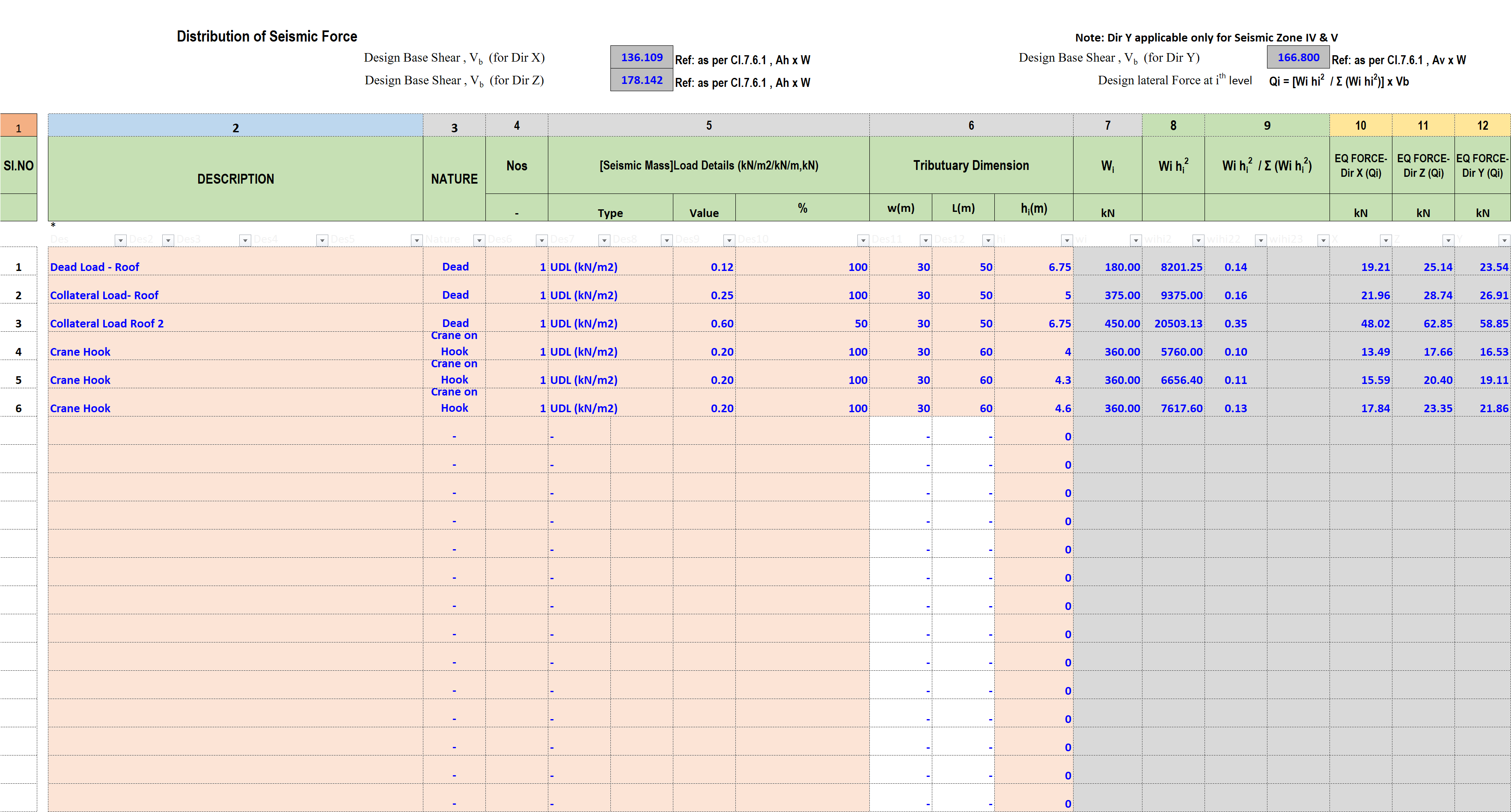This screenshot has width=1511, height=812.
Task: Click the 'EQ FORCE- Dir Y (Qi)' header
Action: 1483,166
